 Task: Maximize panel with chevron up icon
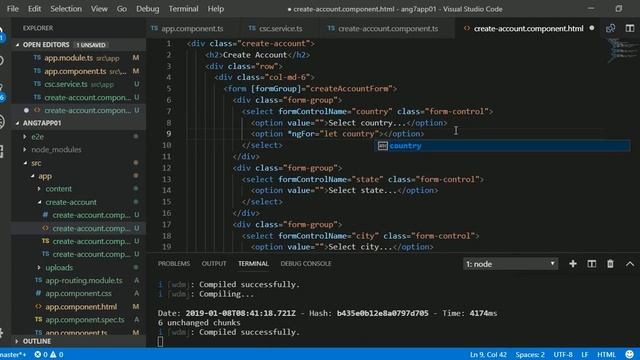pos(630,264)
